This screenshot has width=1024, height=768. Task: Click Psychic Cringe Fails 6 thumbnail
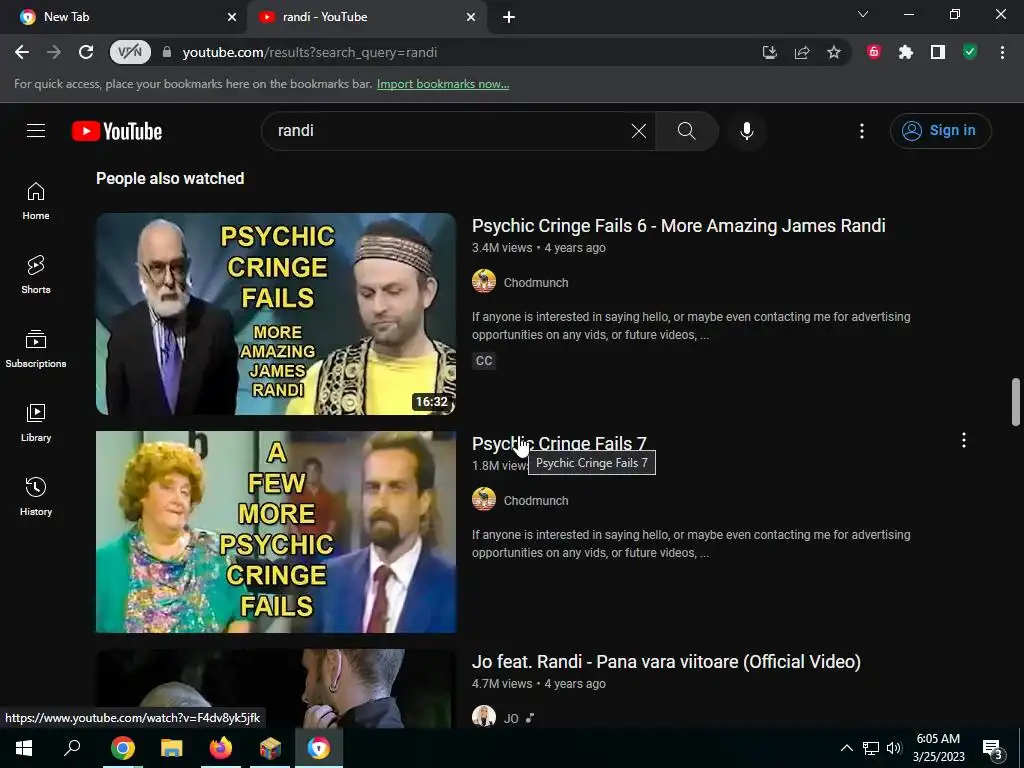click(276, 314)
